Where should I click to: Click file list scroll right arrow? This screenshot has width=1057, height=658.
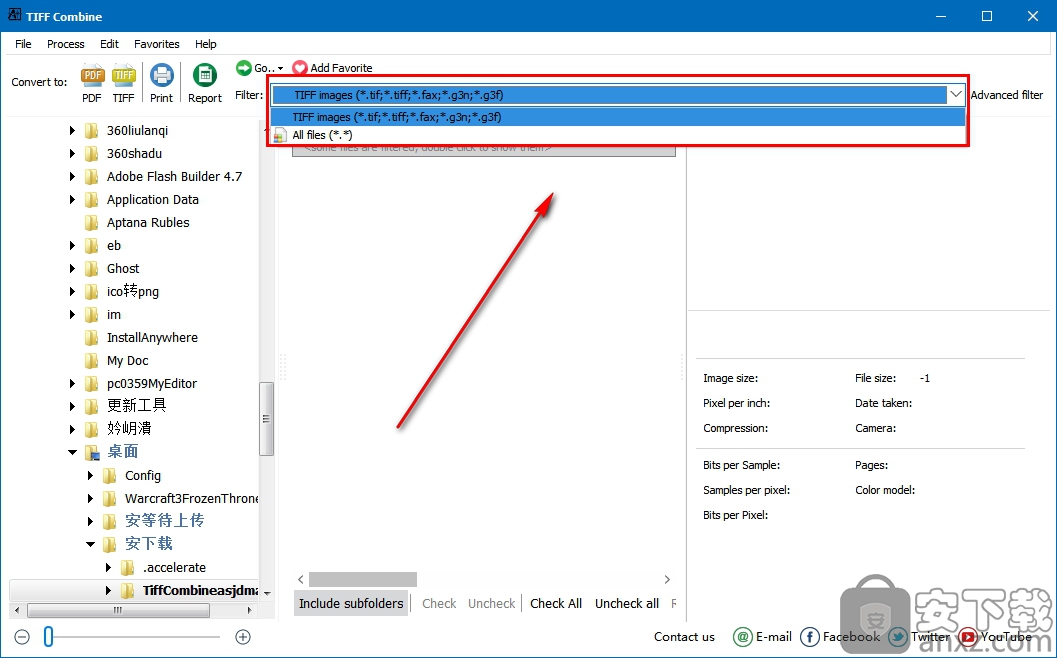pos(667,579)
